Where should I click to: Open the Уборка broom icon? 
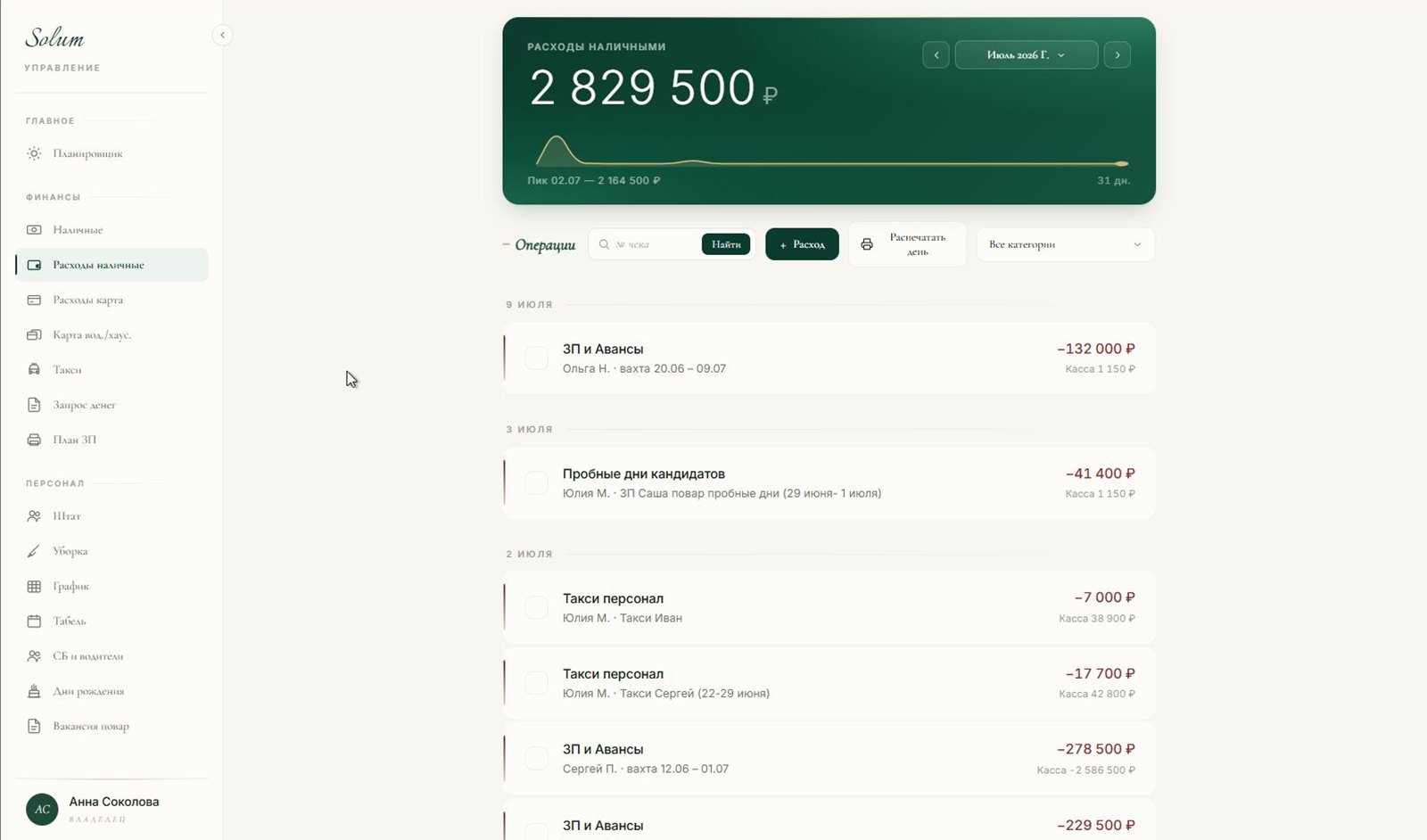pos(34,551)
